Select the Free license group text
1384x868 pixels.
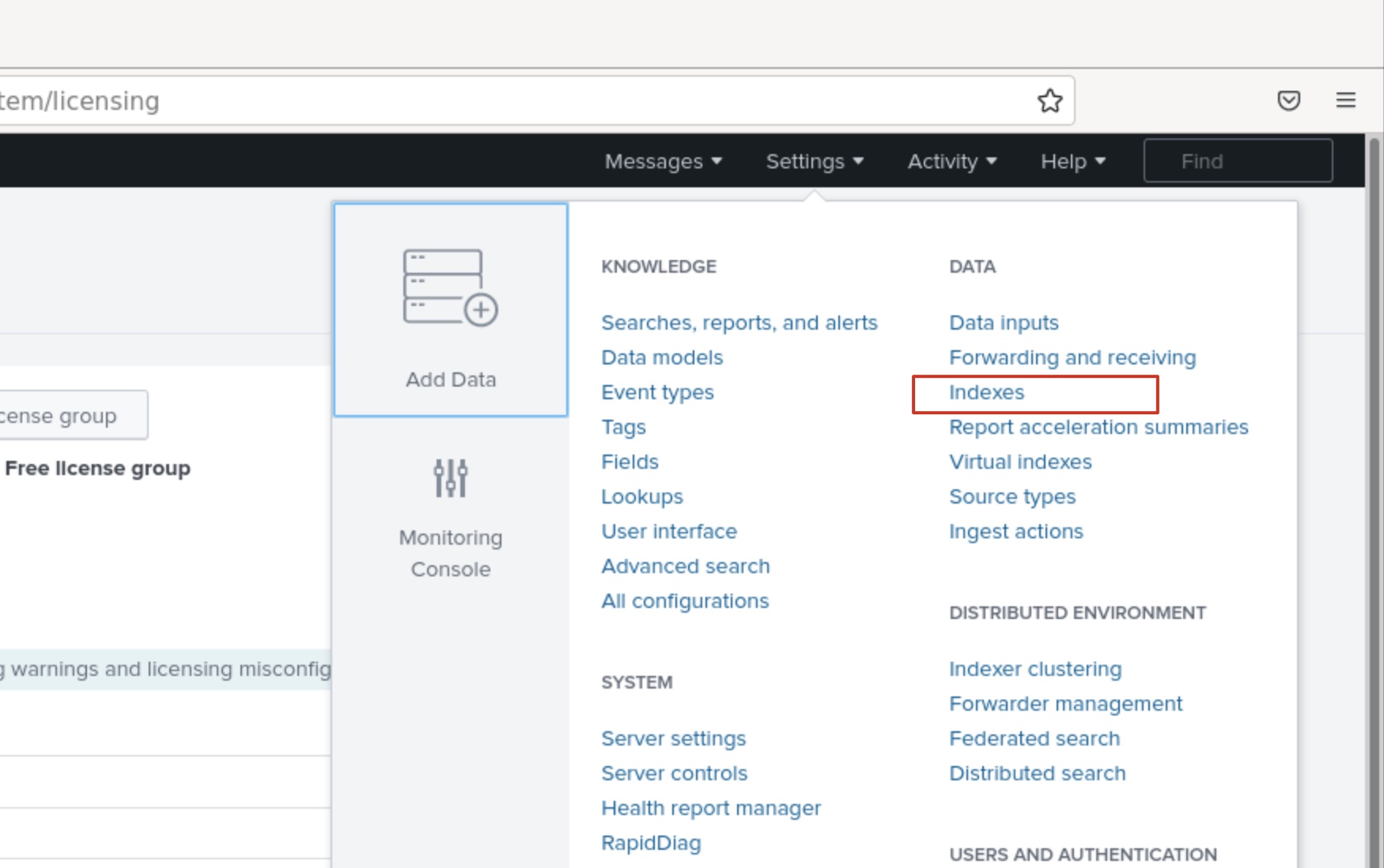tap(97, 468)
